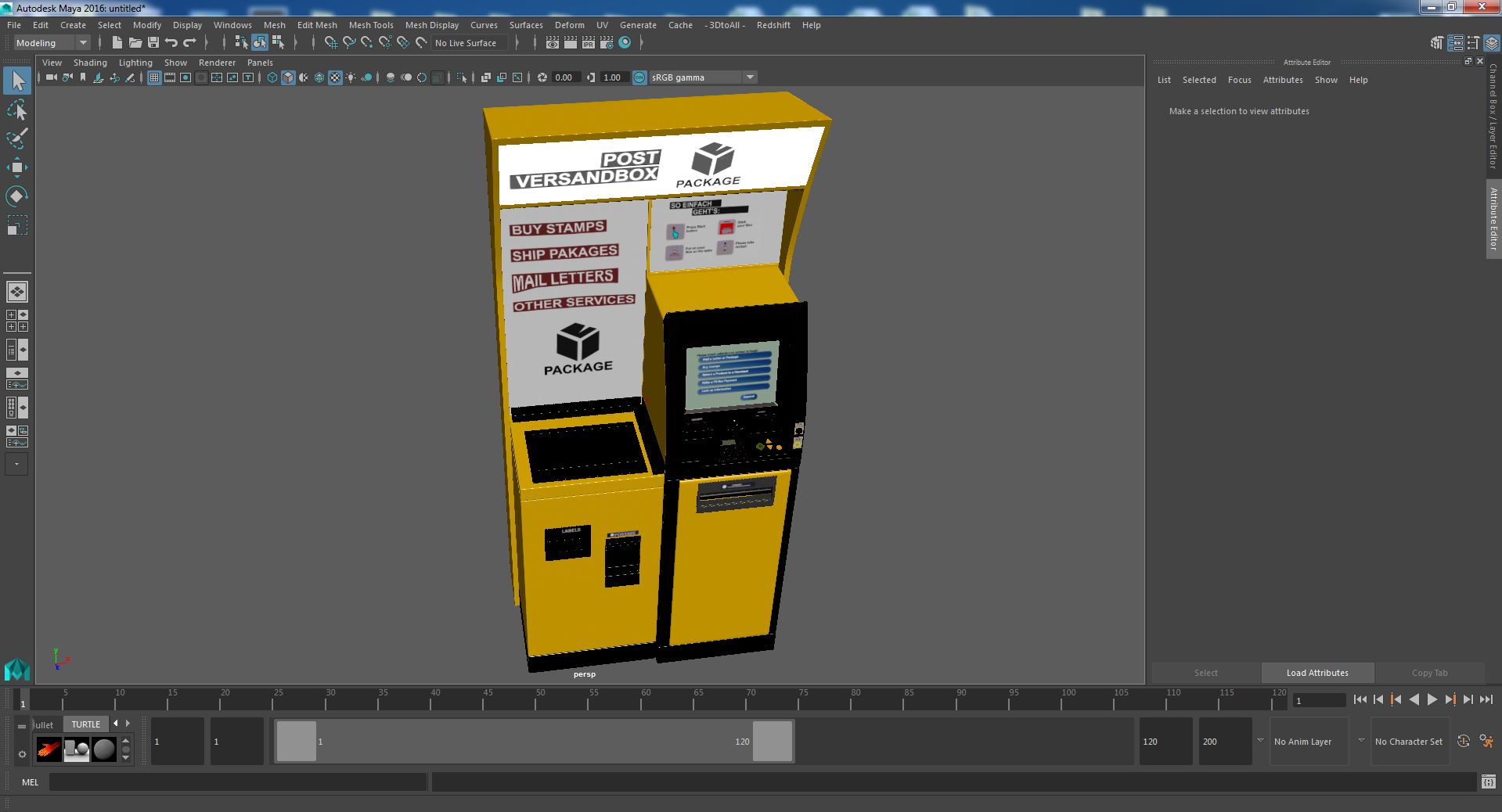Start IPR render

point(588,43)
